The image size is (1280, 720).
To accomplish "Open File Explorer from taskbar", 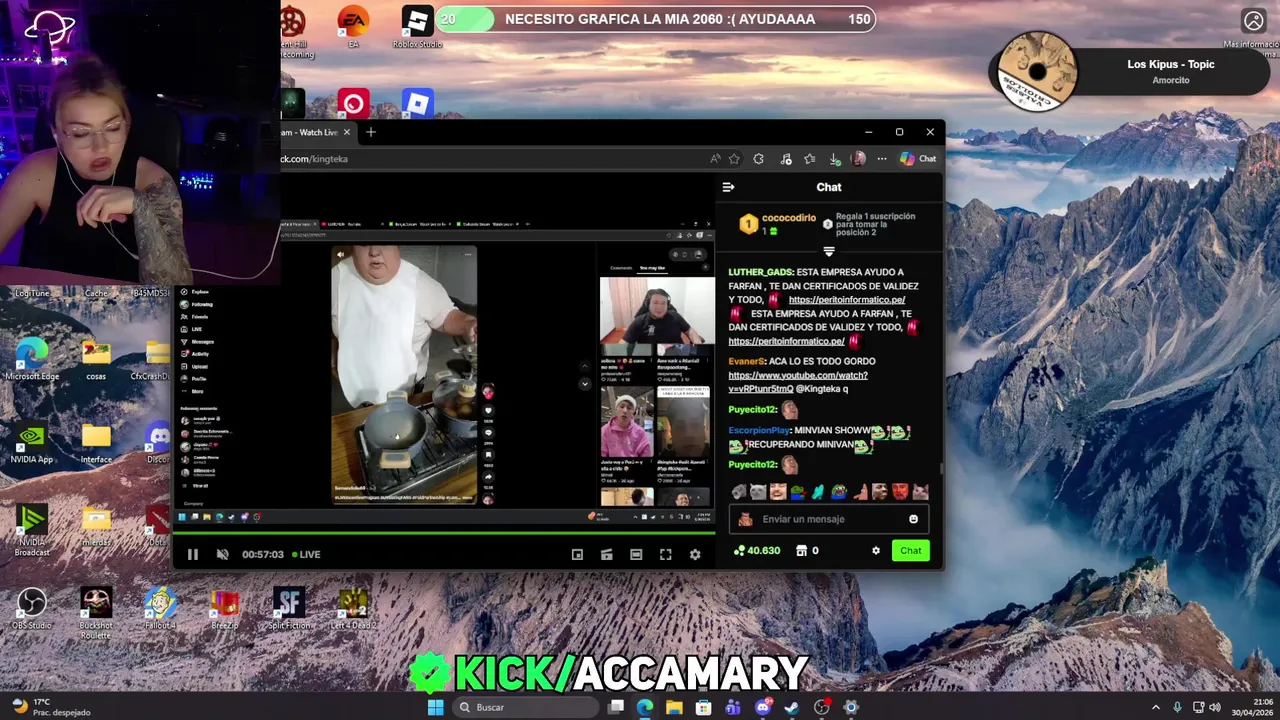I will coord(674,707).
